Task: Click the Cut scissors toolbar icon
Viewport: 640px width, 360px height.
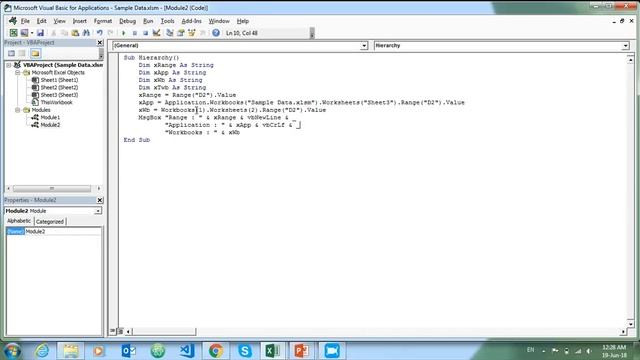Action: click(53, 33)
